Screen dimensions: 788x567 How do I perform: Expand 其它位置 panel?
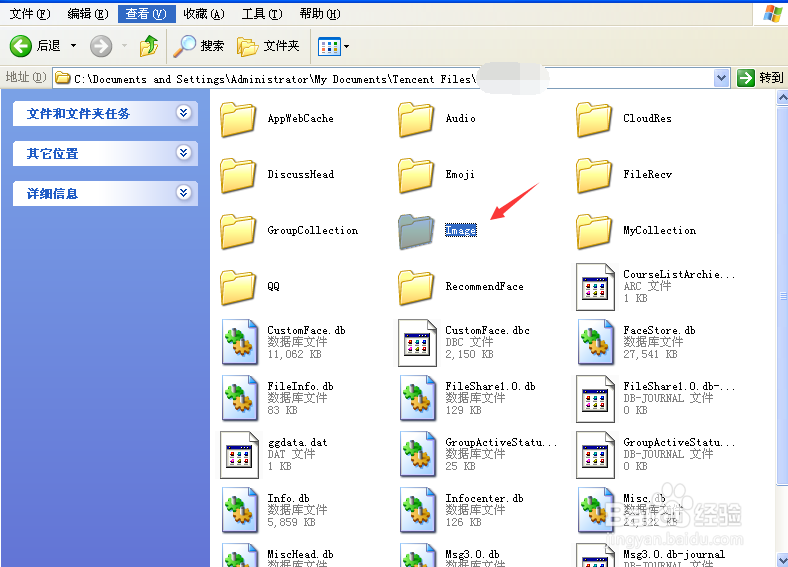184,152
